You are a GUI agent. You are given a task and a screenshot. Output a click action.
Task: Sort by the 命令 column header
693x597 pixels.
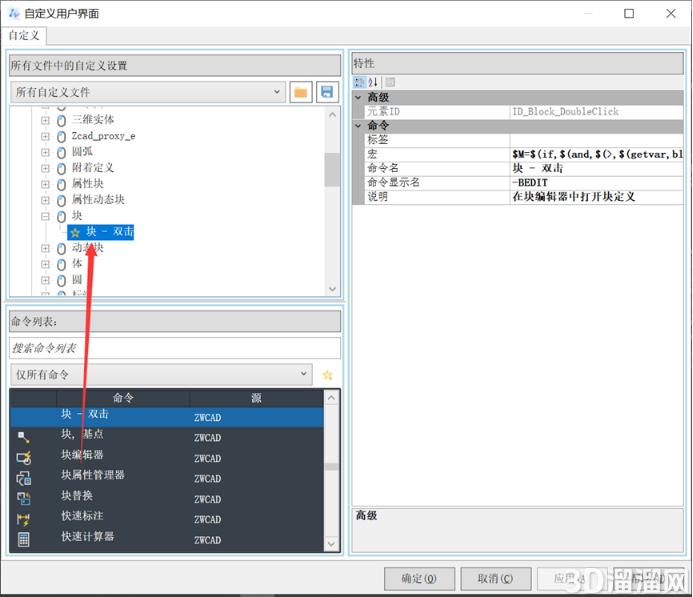[x=123, y=398]
